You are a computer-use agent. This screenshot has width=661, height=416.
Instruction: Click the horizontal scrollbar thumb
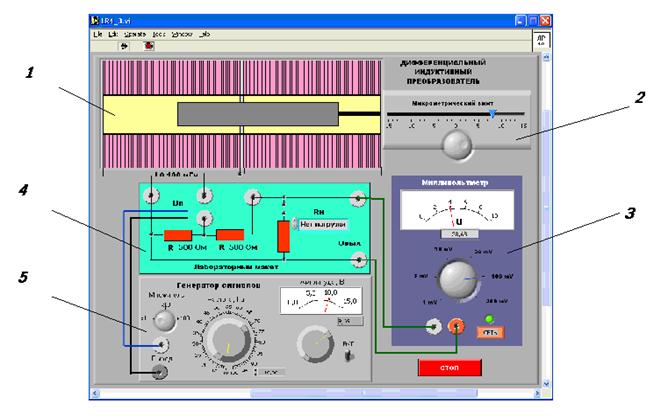click(364, 393)
